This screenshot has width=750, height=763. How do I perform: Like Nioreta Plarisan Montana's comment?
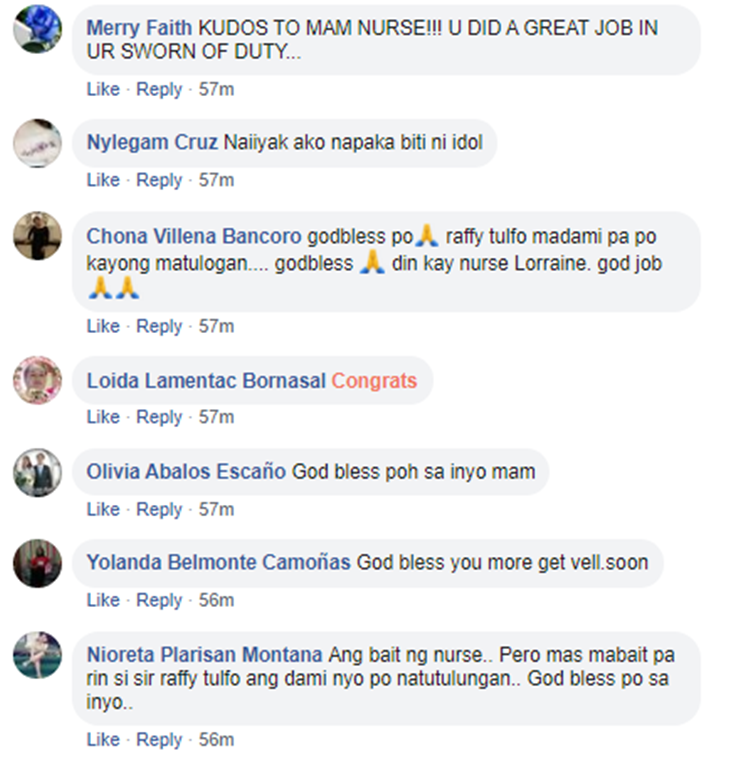(x=103, y=740)
